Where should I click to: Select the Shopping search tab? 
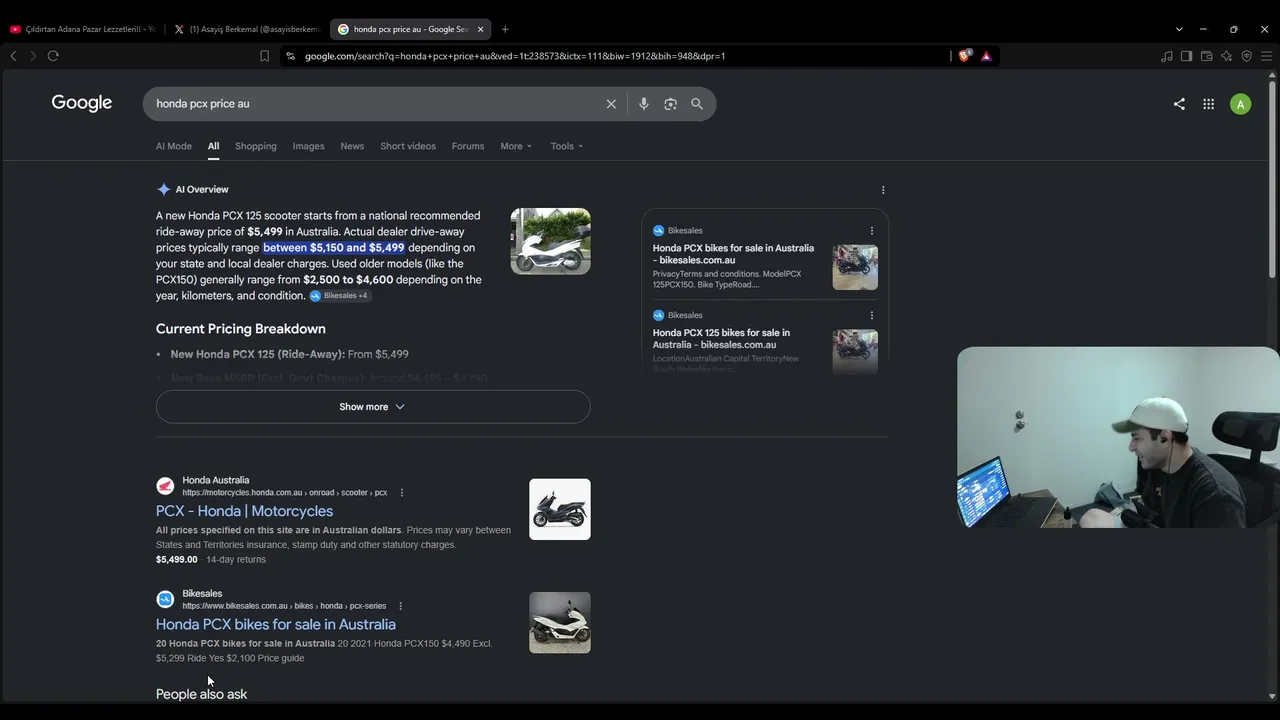[256, 146]
